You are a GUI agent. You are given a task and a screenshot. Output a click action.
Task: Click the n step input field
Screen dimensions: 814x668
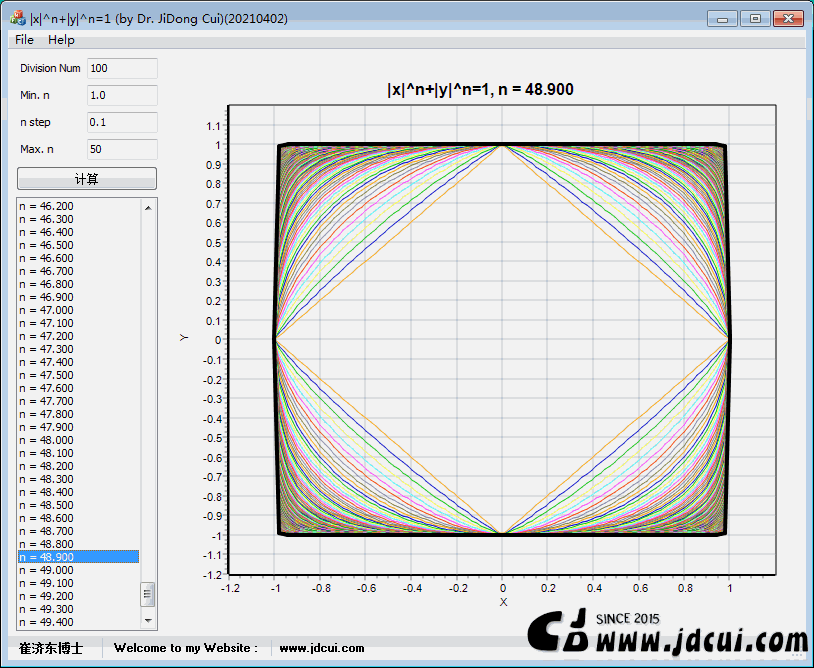point(122,122)
